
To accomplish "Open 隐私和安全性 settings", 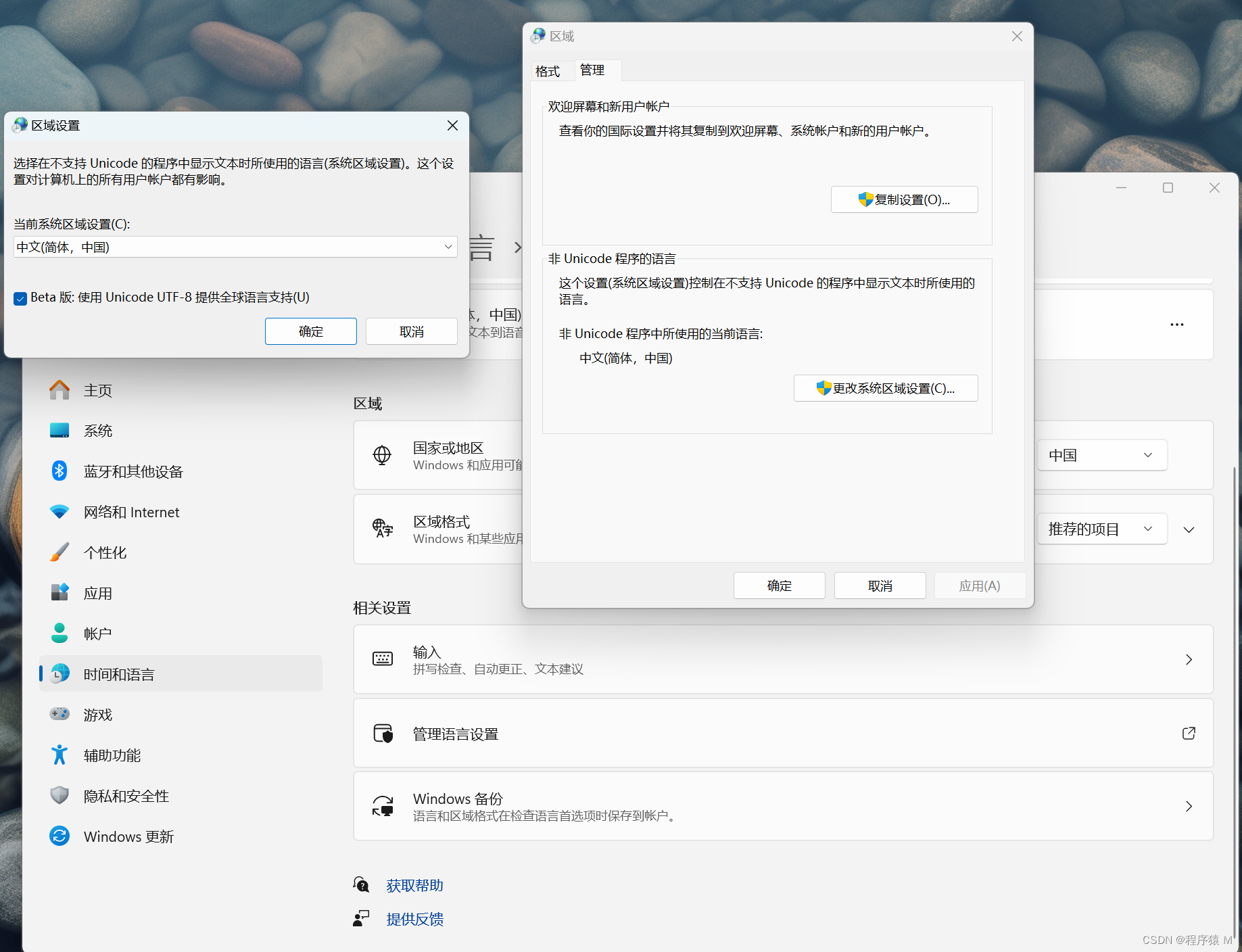I will pos(126,796).
